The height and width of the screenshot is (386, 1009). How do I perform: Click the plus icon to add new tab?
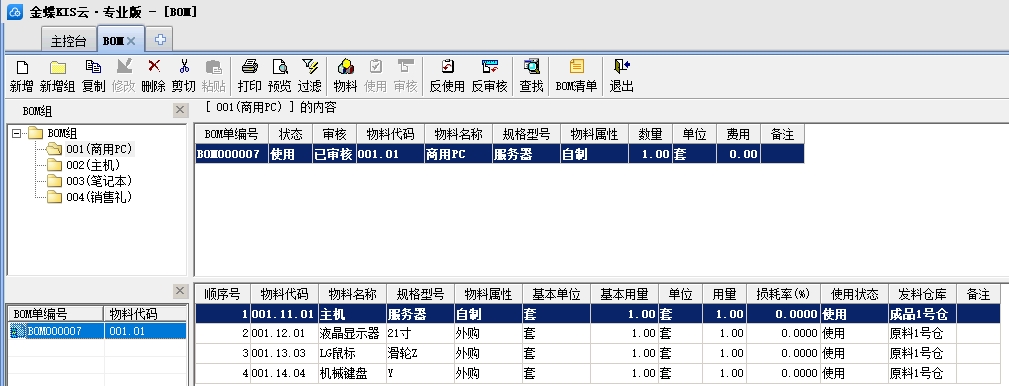pos(160,40)
